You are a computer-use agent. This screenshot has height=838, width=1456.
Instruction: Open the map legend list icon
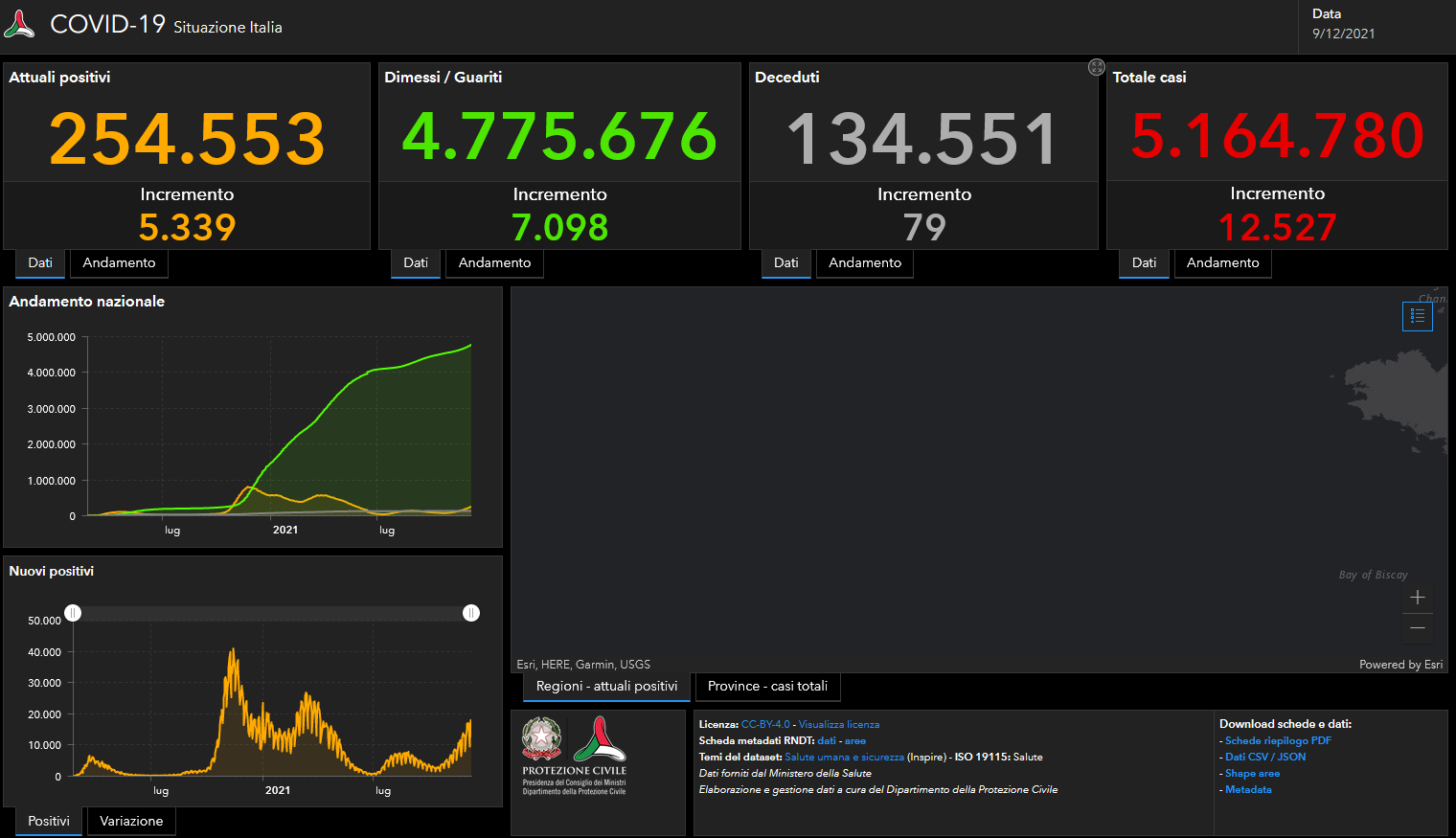(1417, 316)
